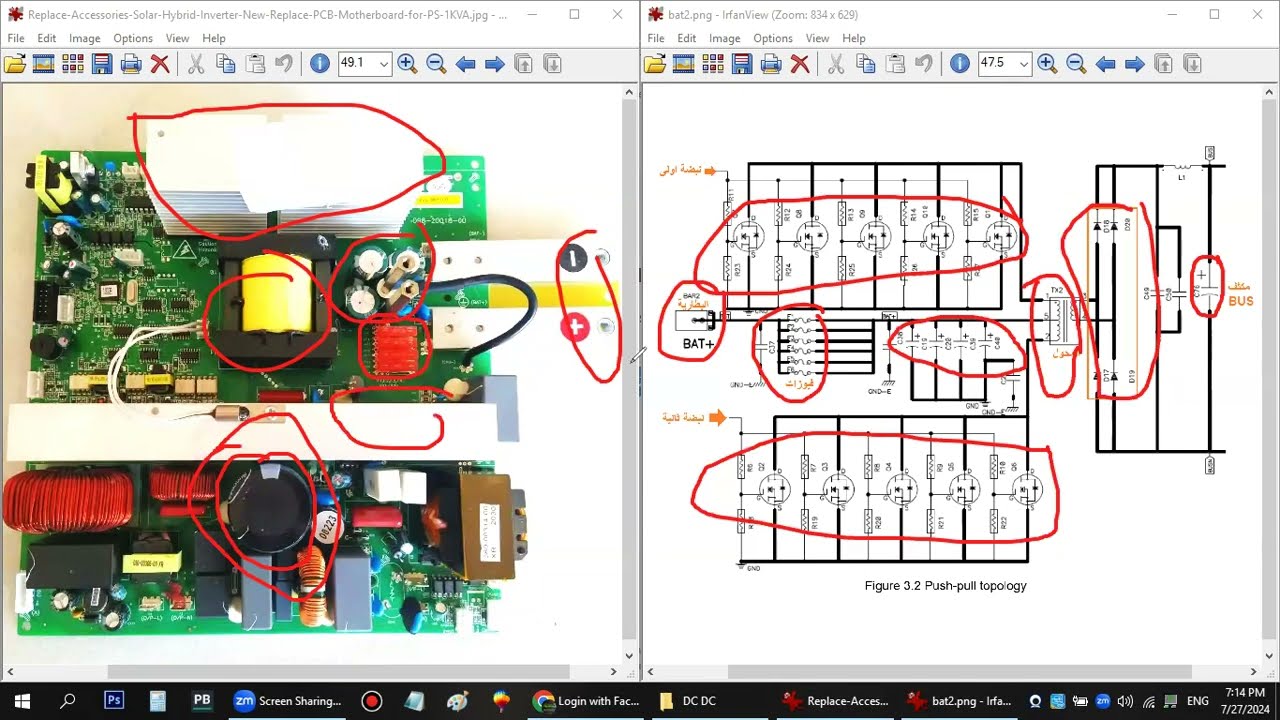Delete red X icon in bat2.png window
The image size is (1280, 720).
coord(800,64)
